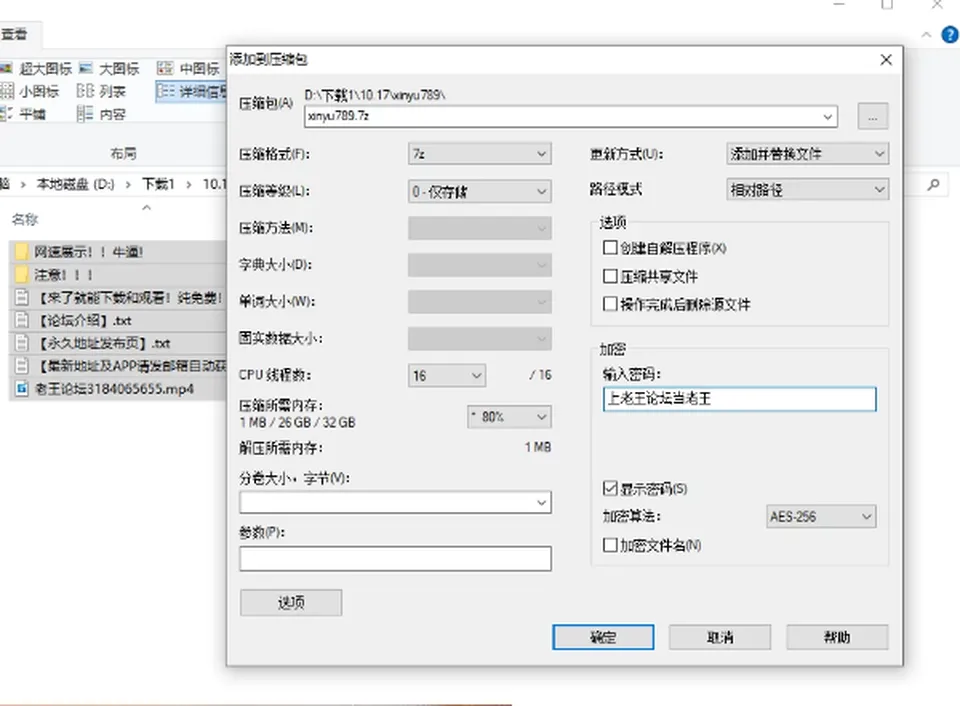The width and height of the screenshot is (960, 706).
Task: Switch Explorer to 中图标 view
Action: pyautogui.click(x=189, y=68)
